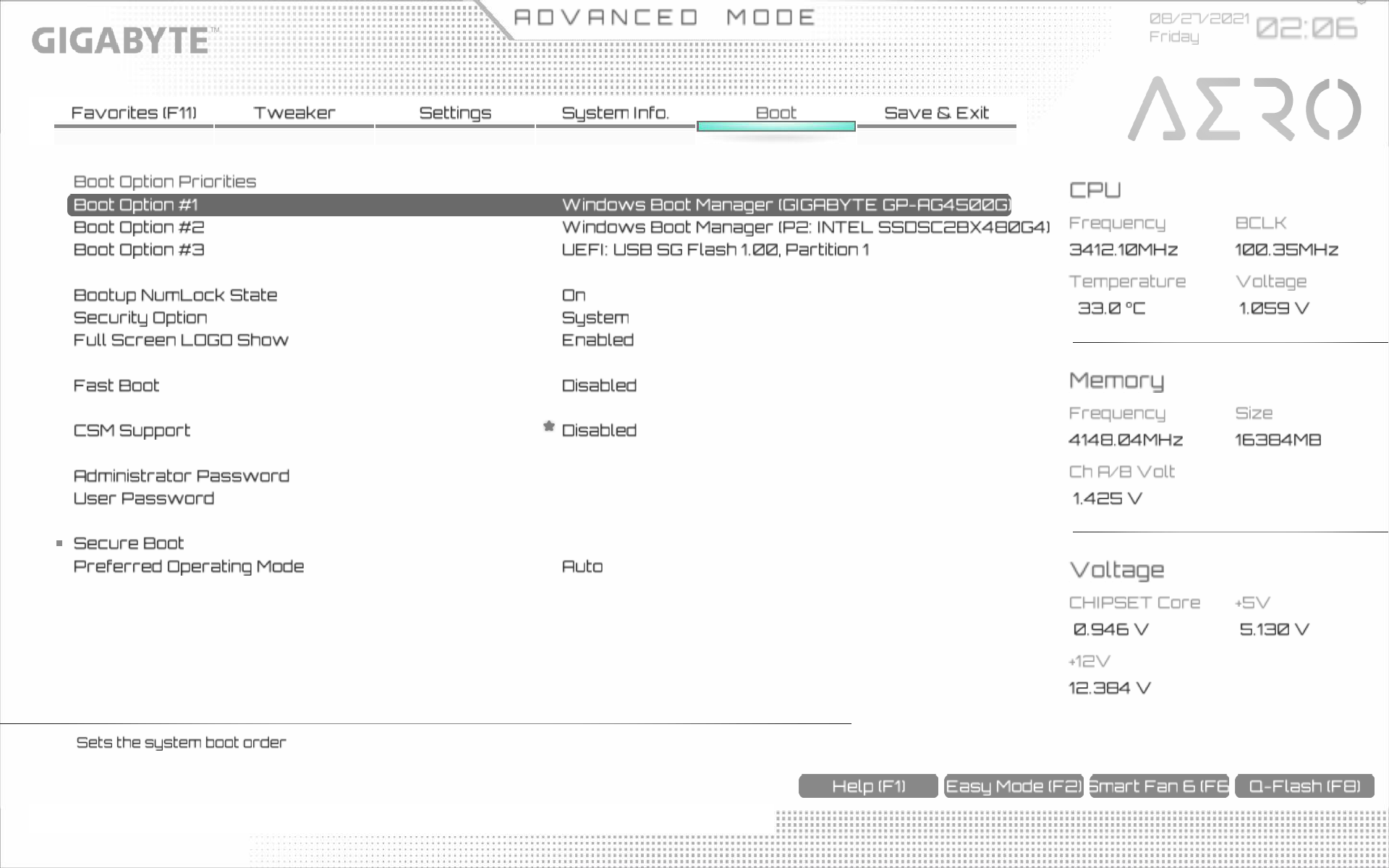This screenshot has height=868, width=1389.
Task: Click the GIGABYTE logo
Action: [x=122, y=41]
